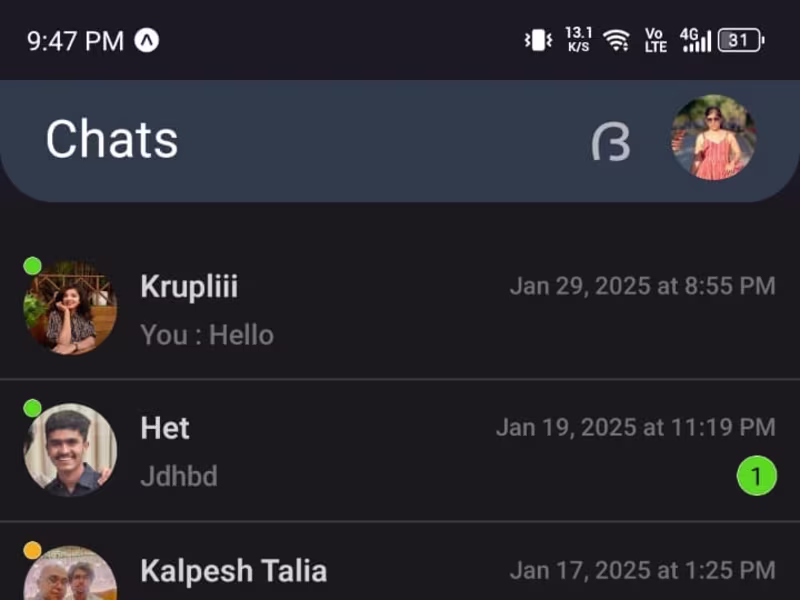The width and height of the screenshot is (800, 600).
Task: Tap the "You : Hello" message preview
Action: (207, 334)
